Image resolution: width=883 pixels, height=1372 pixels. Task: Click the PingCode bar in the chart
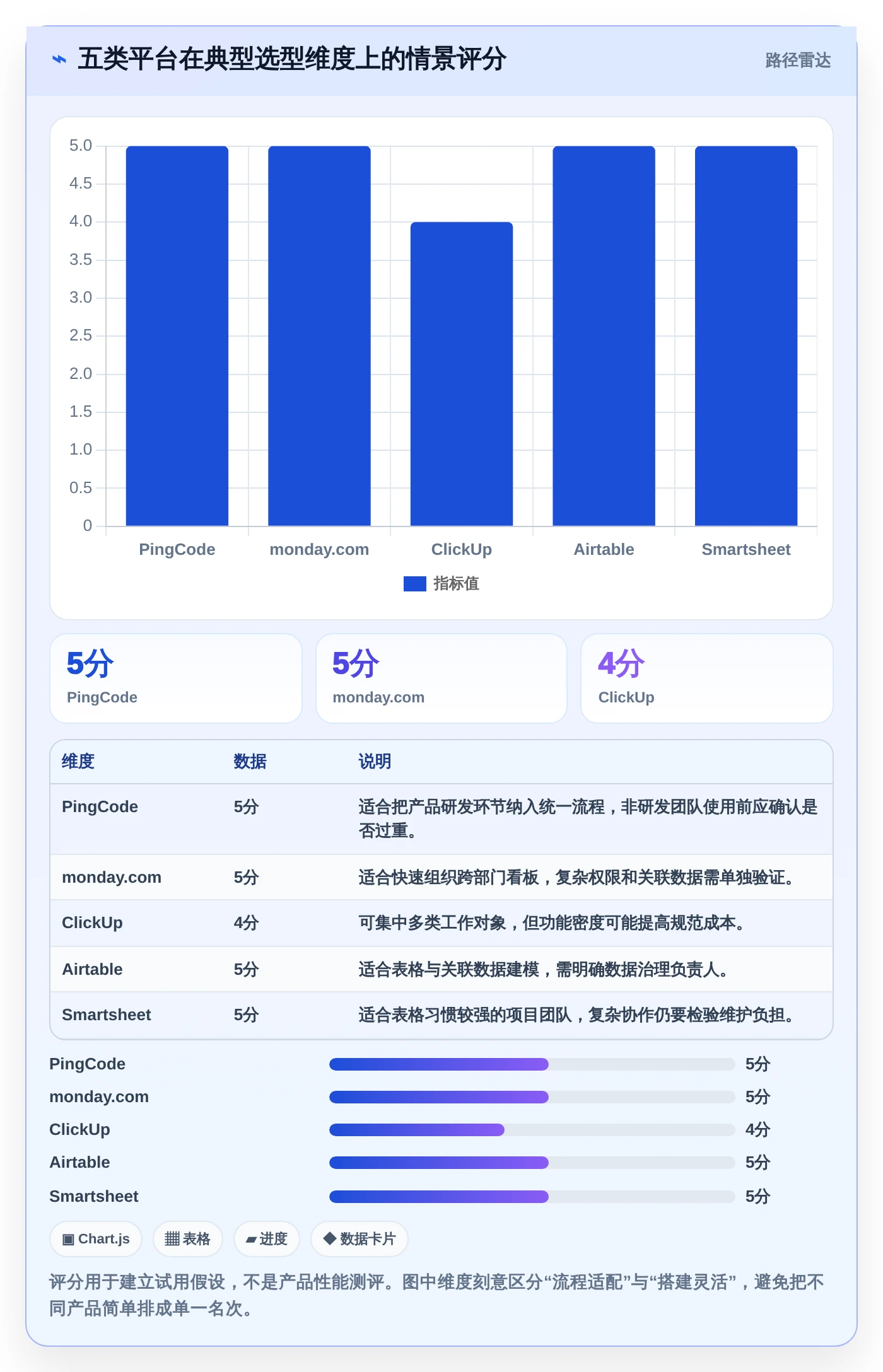point(177,336)
